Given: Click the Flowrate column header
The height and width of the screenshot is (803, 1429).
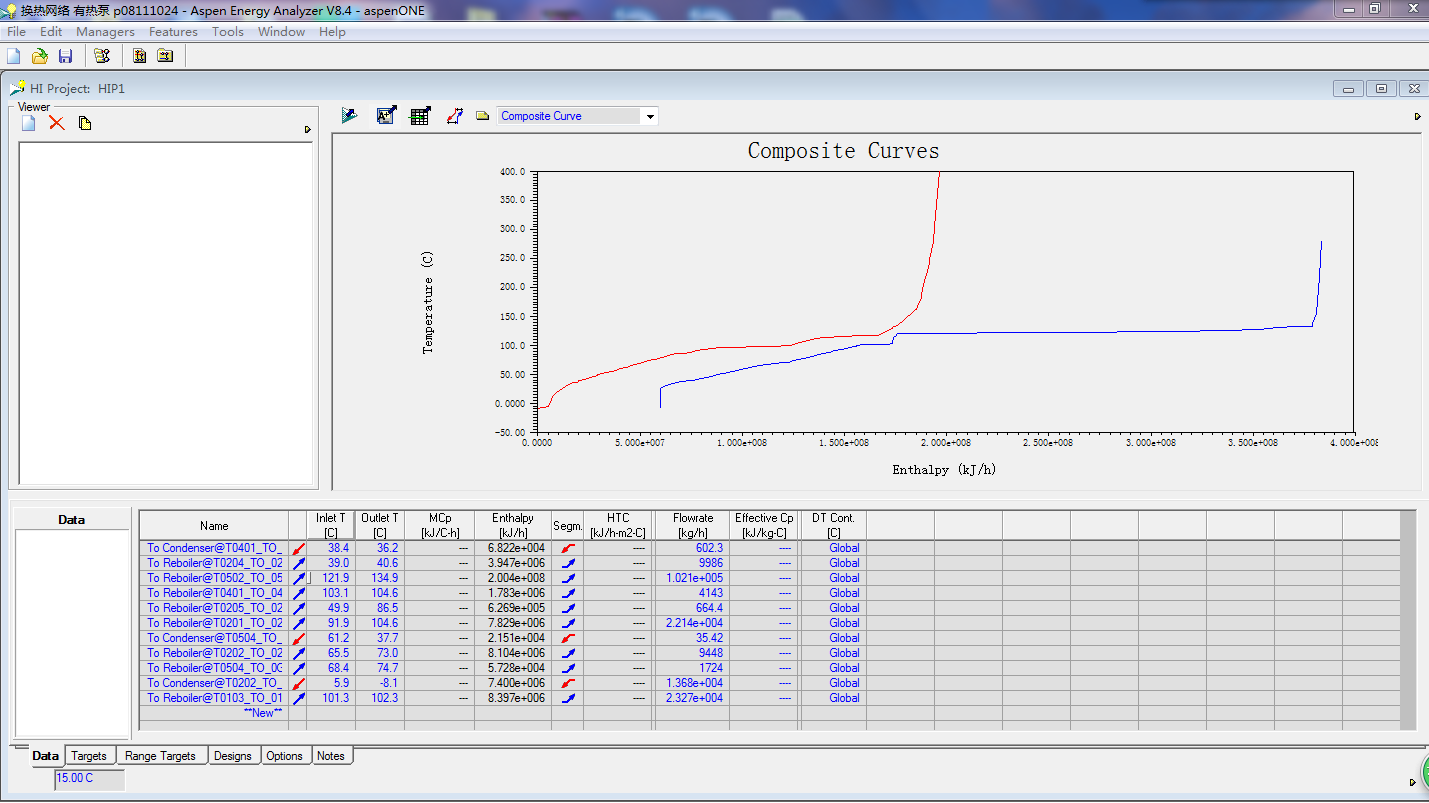Looking at the screenshot, I should 693,525.
